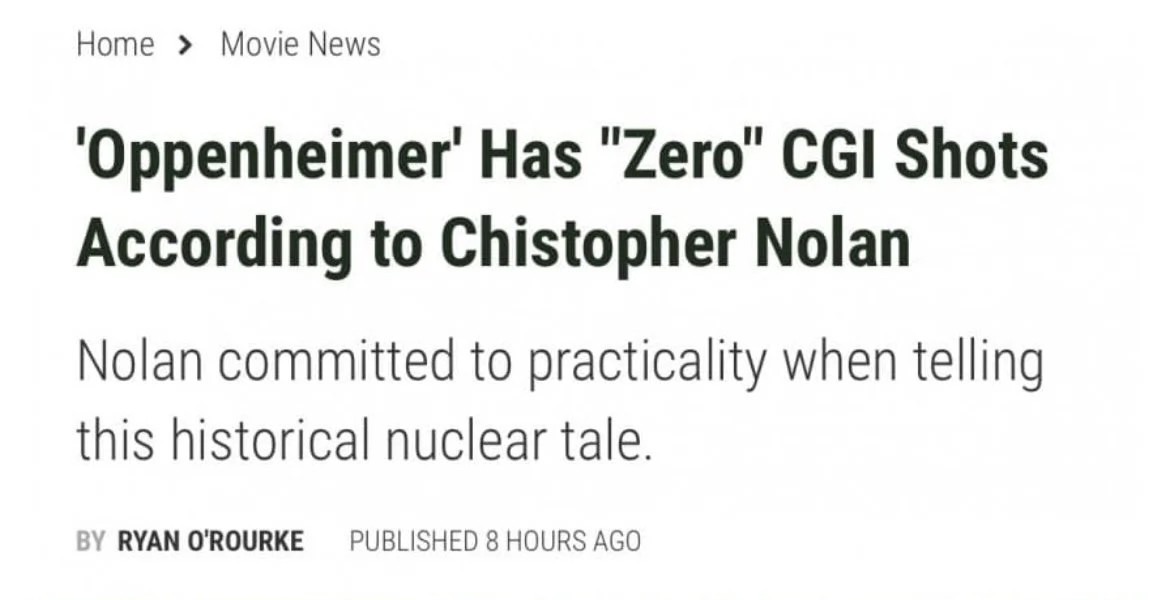Click the "PUBLISHED" label in the byline
The height and width of the screenshot is (600, 1170).
click(x=413, y=542)
